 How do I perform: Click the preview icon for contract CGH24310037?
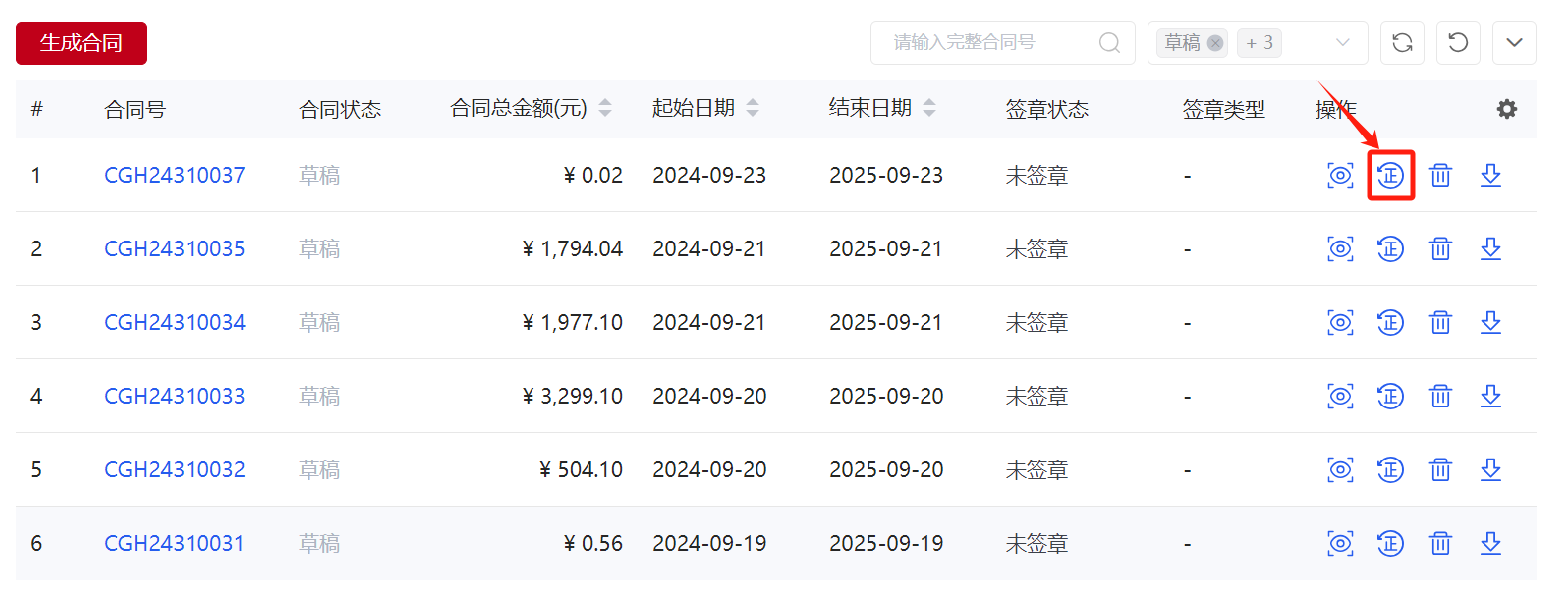point(1340,176)
